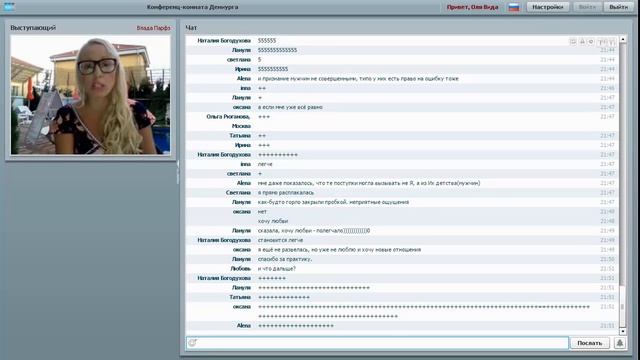Image resolution: width=640 pixels, height=360 pixels.
Task: Click the title Конференц-комната Демиурга
Action: click(x=193, y=7)
